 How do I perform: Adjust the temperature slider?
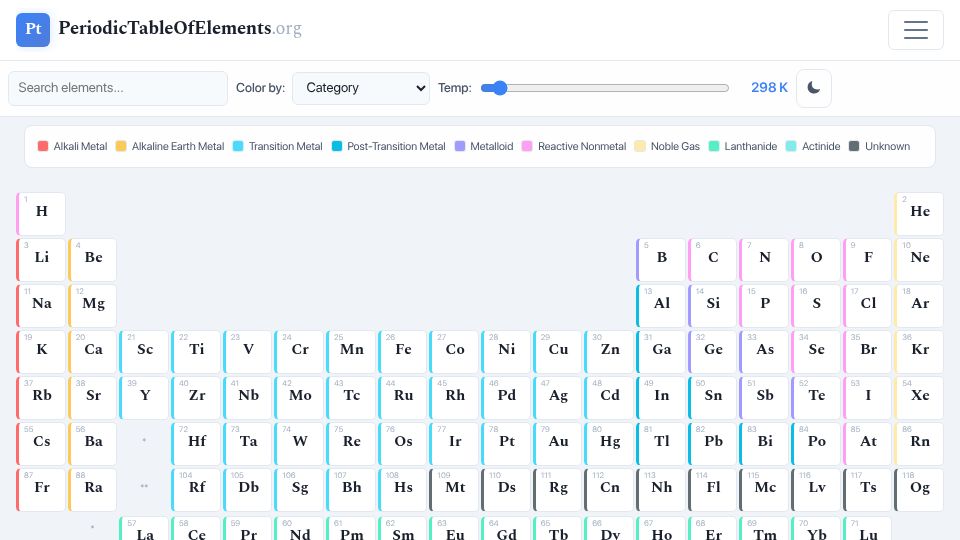click(605, 88)
